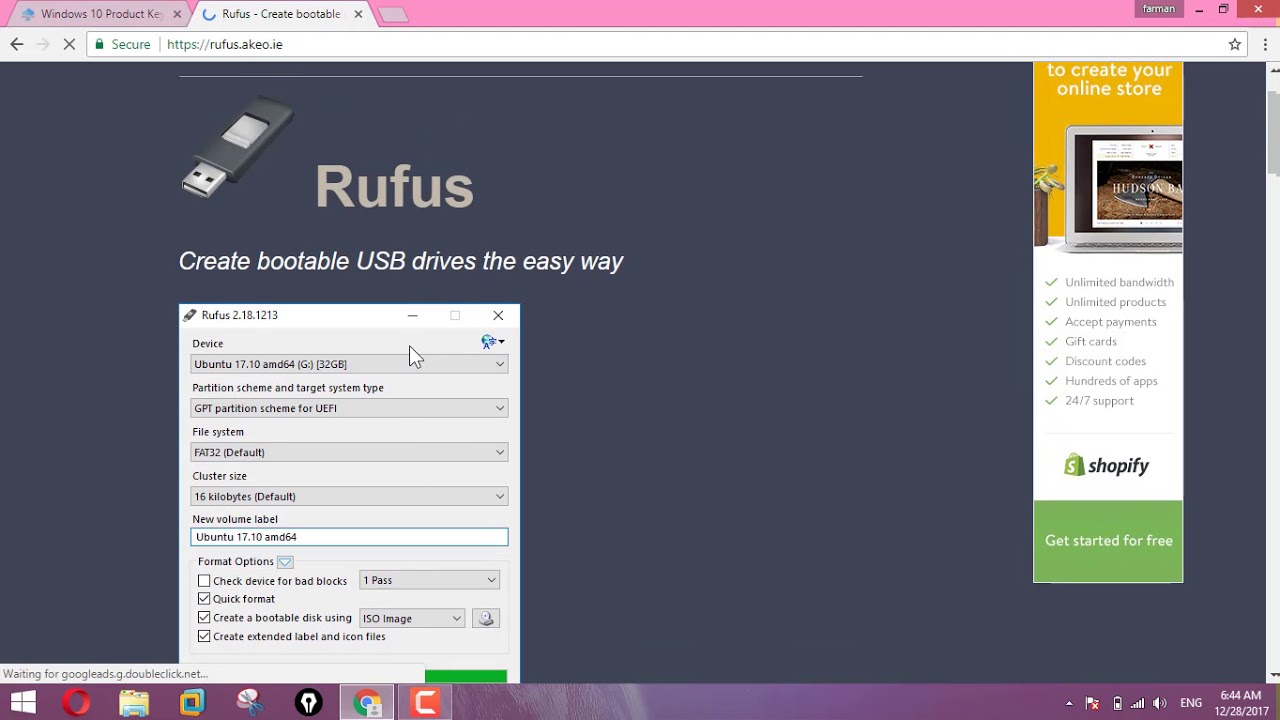The image size is (1280, 720).
Task: Open the Chrome three-dot menu
Action: tap(1265, 44)
